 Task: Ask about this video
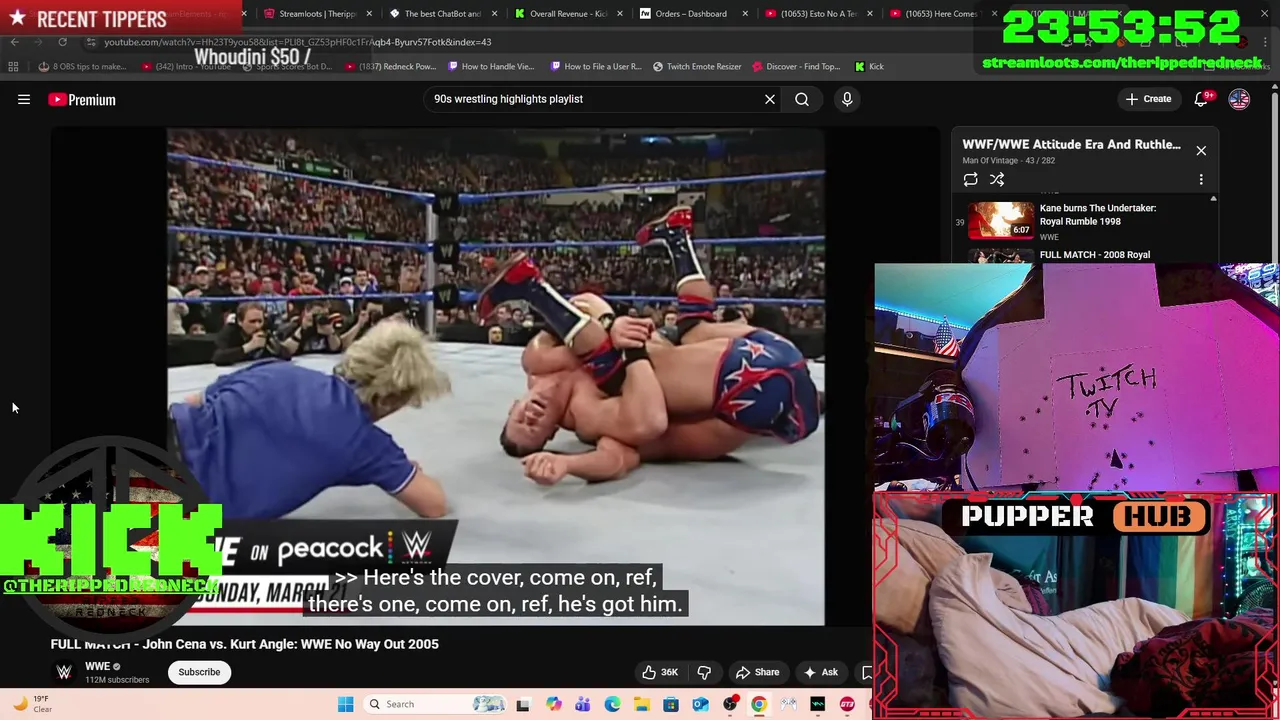(x=821, y=672)
